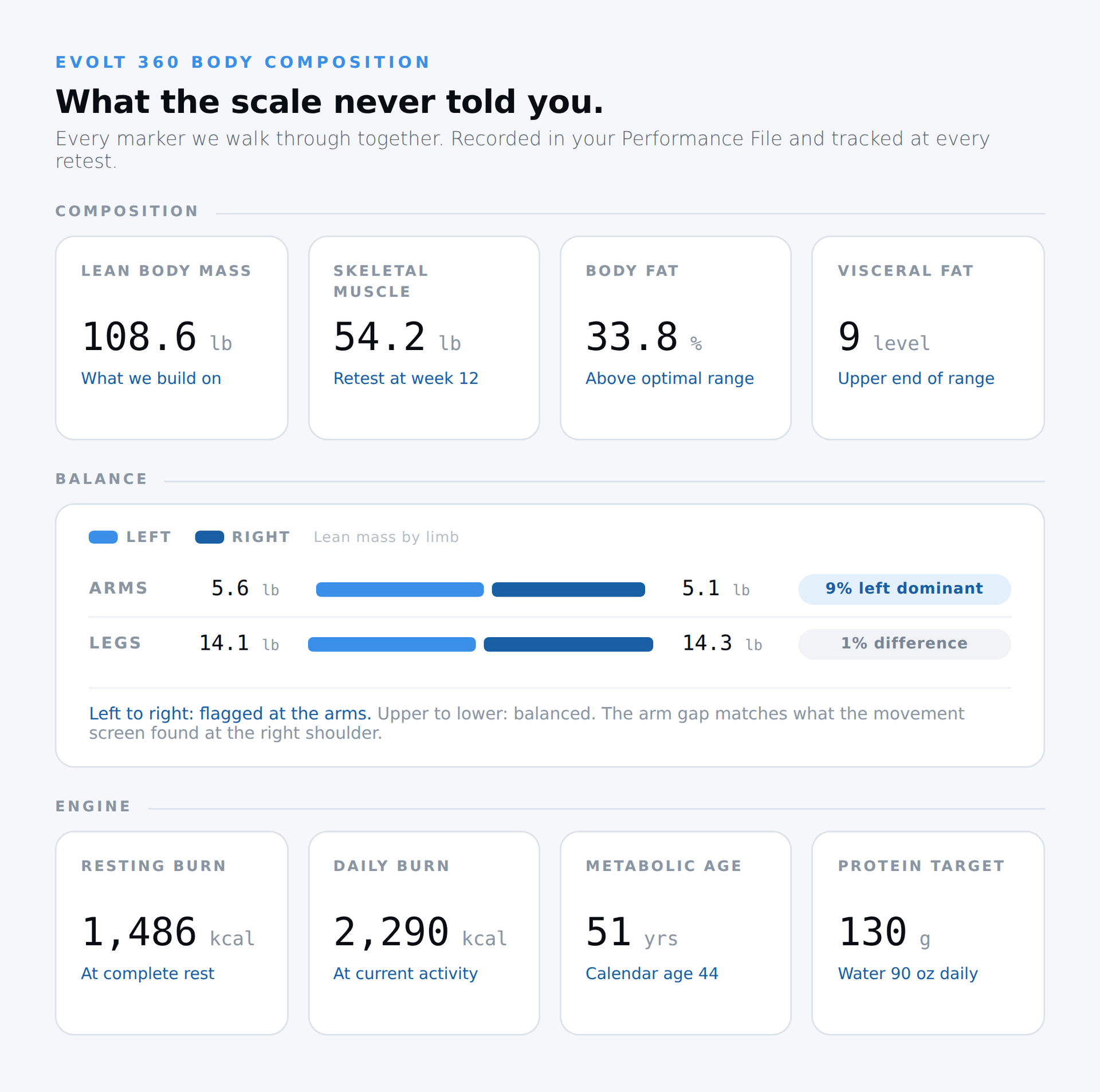The height and width of the screenshot is (1092, 1100).
Task: Open the Protein Target 130 g card
Action: (x=928, y=933)
